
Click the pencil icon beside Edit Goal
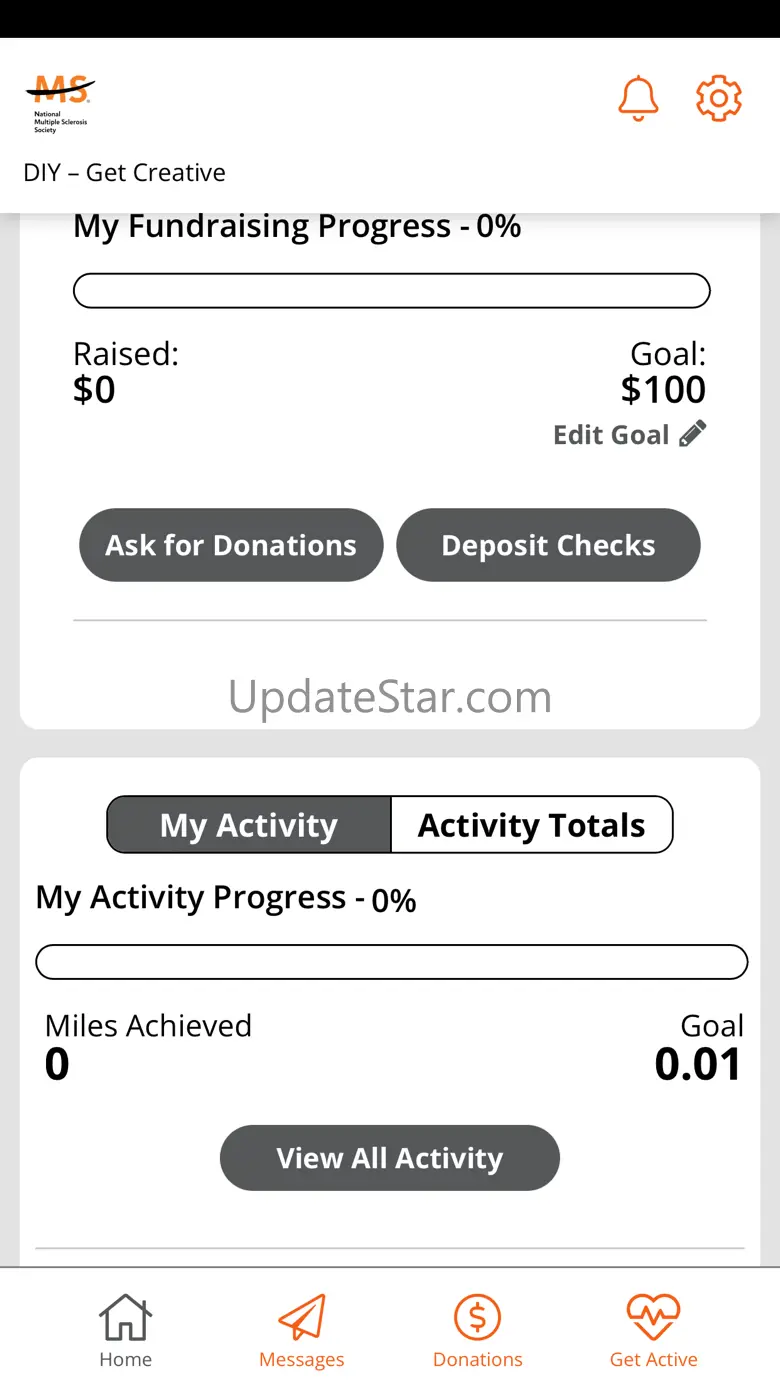point(692,434)
